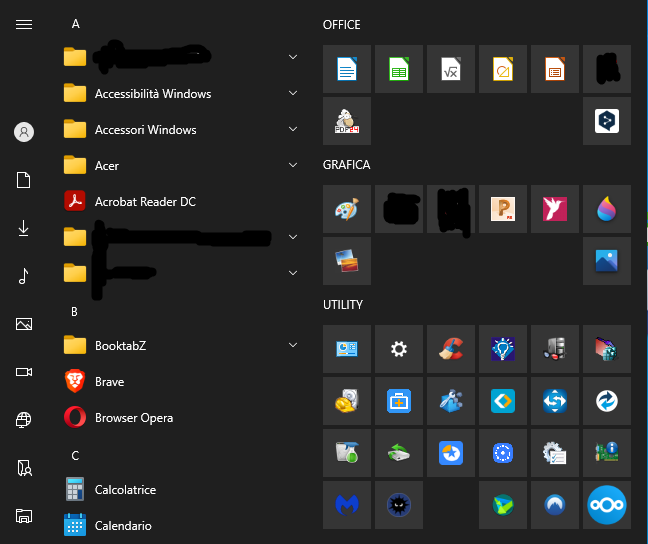Screen dimensions: 648x544
Task: Launch the Nextcloud tile
Action: [607, 505]
